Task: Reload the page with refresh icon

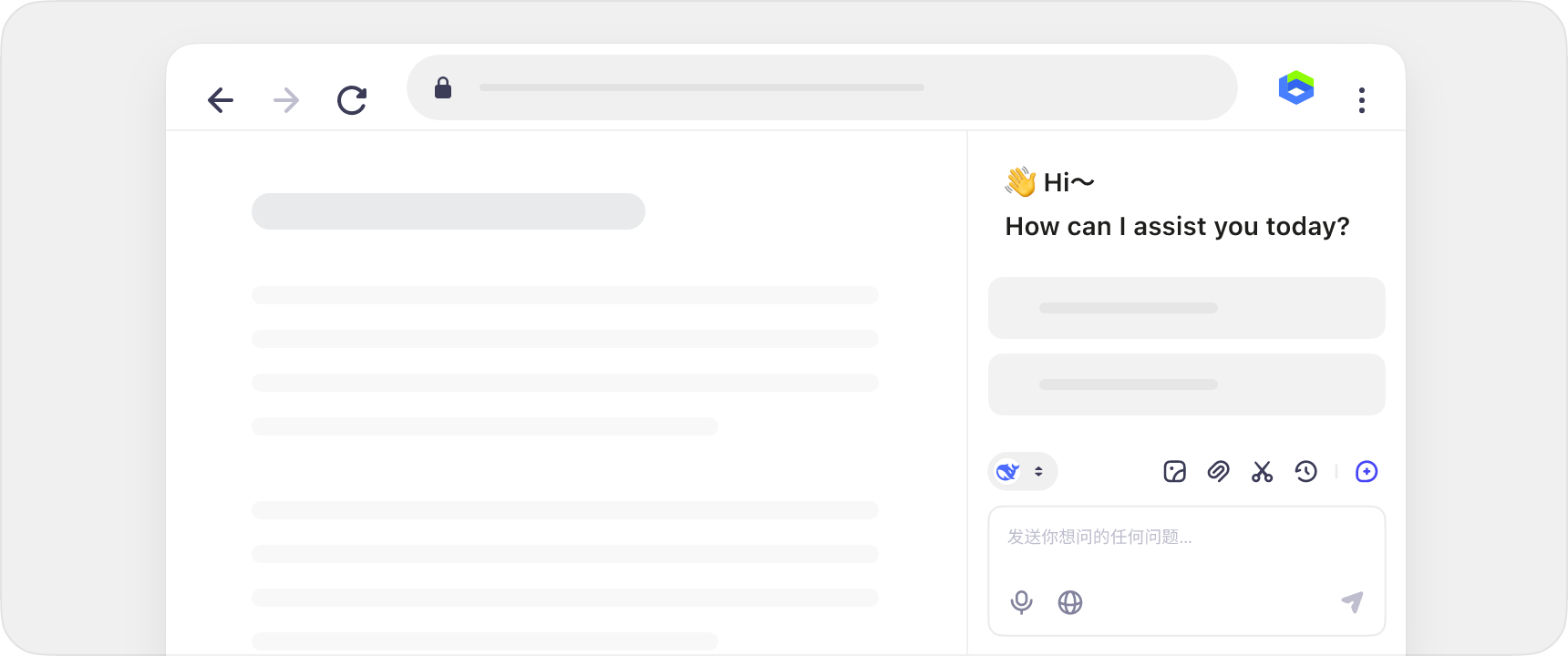Action: [x=352, y=100]
